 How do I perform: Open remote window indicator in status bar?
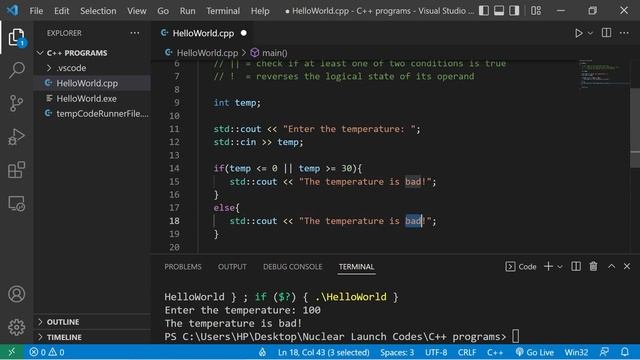coord(11,352)
